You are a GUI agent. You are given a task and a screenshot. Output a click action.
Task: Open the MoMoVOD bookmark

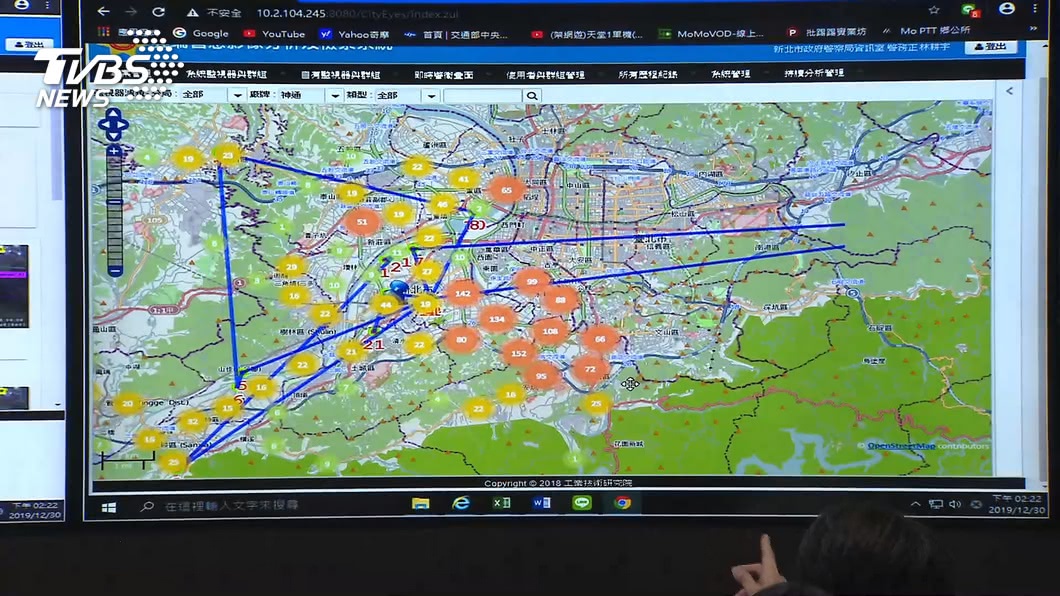(711, 33)
